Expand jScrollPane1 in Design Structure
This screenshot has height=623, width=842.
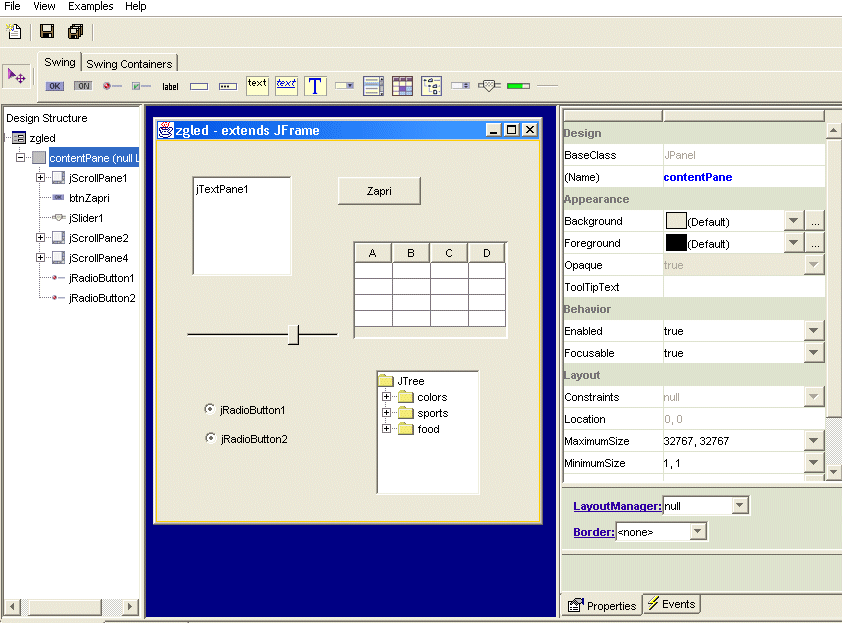click(x=40, y=177)
